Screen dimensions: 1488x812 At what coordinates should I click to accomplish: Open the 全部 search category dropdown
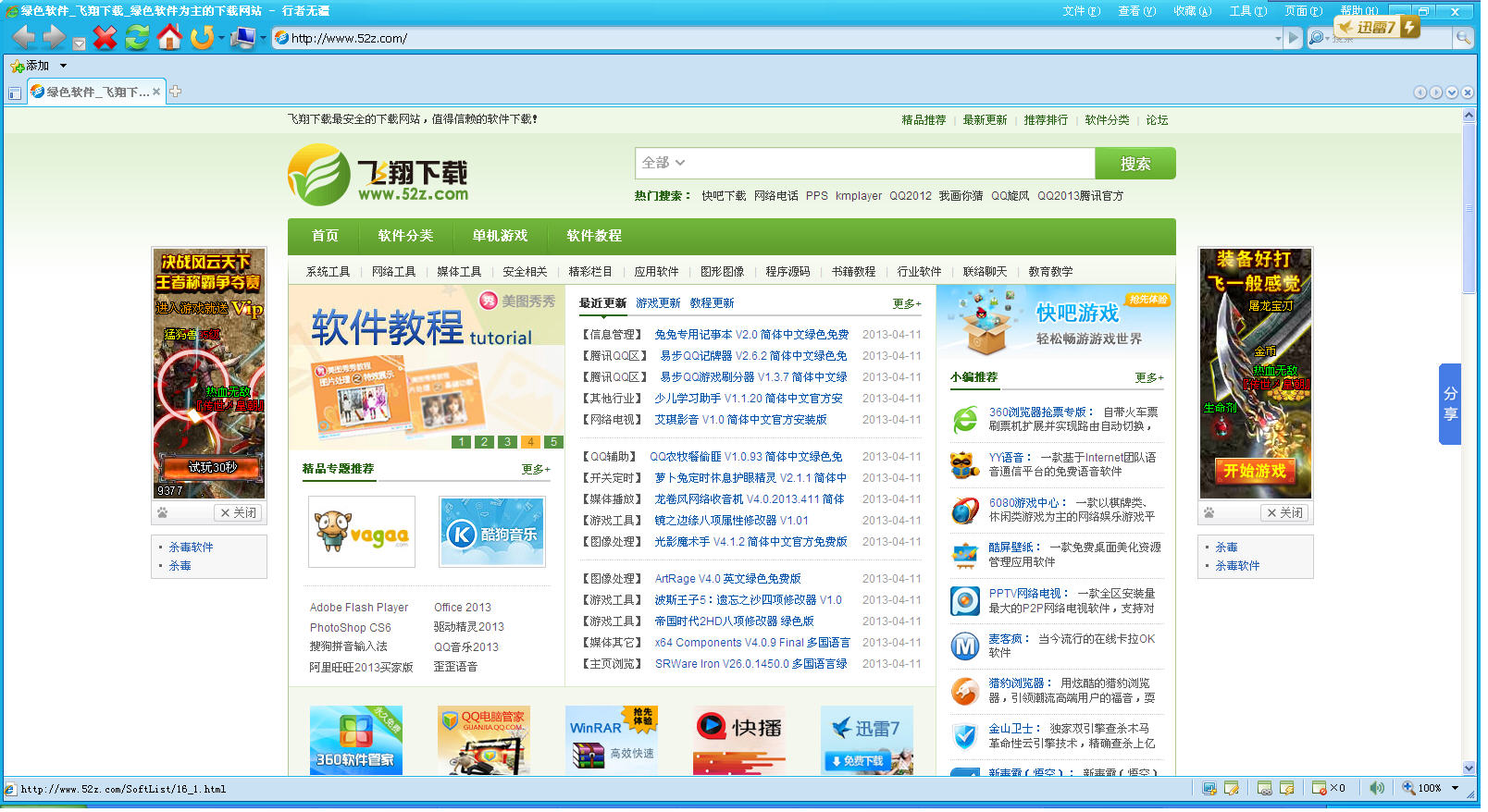pos(663,163)
